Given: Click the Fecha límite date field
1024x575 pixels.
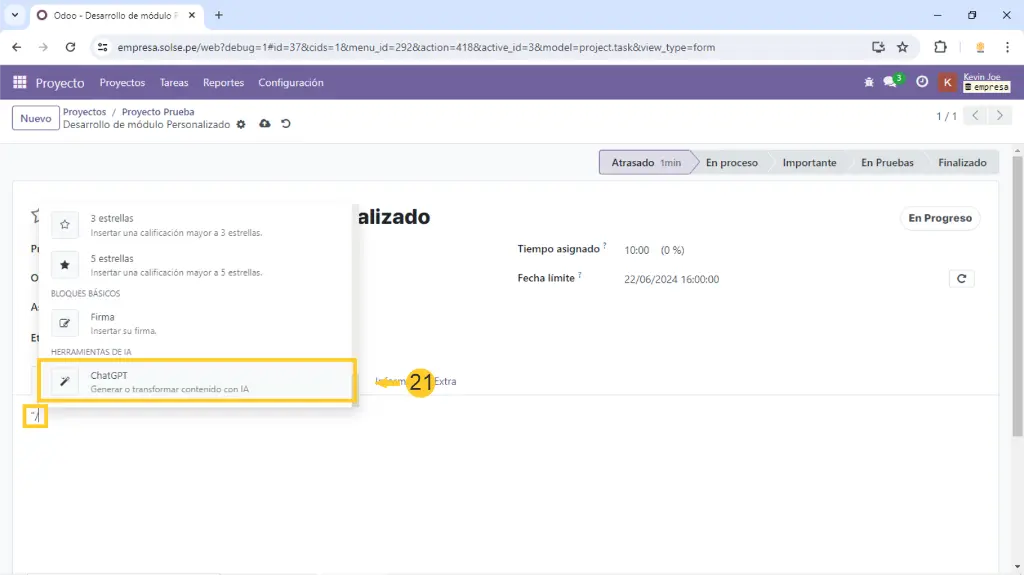Looking at the screenshot, I should point(671,280).
